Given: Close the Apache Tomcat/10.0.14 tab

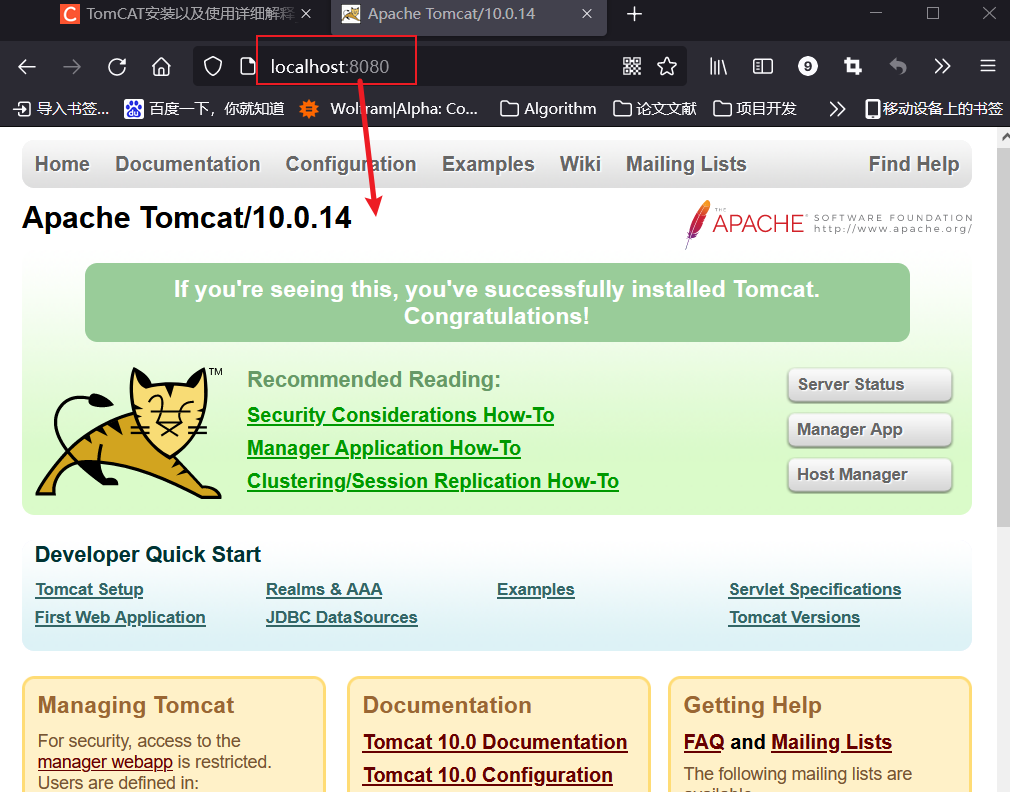Looking at the screenshot, I should [x=587, y=14].
